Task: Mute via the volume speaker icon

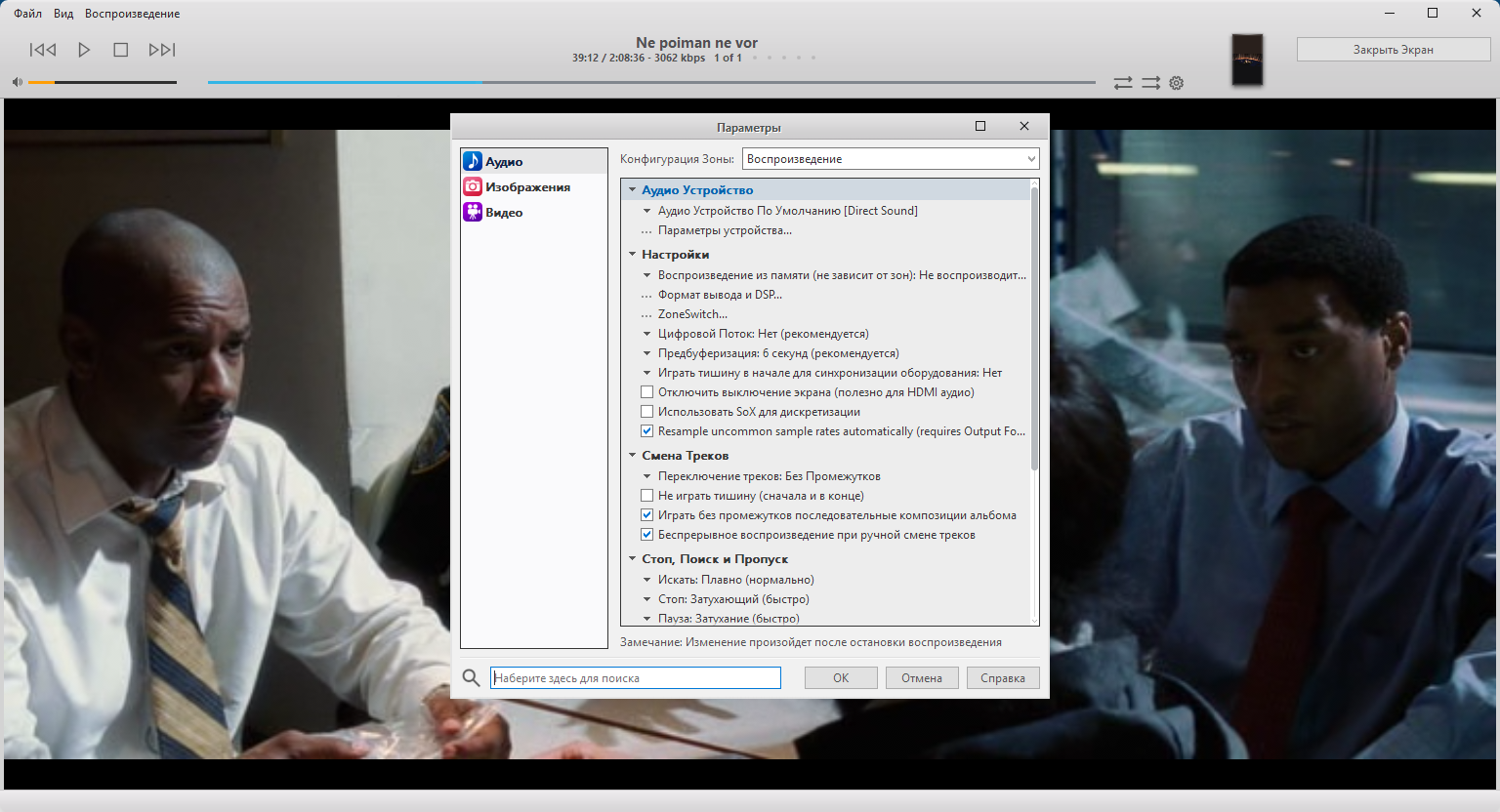Action: coord(17,82)
